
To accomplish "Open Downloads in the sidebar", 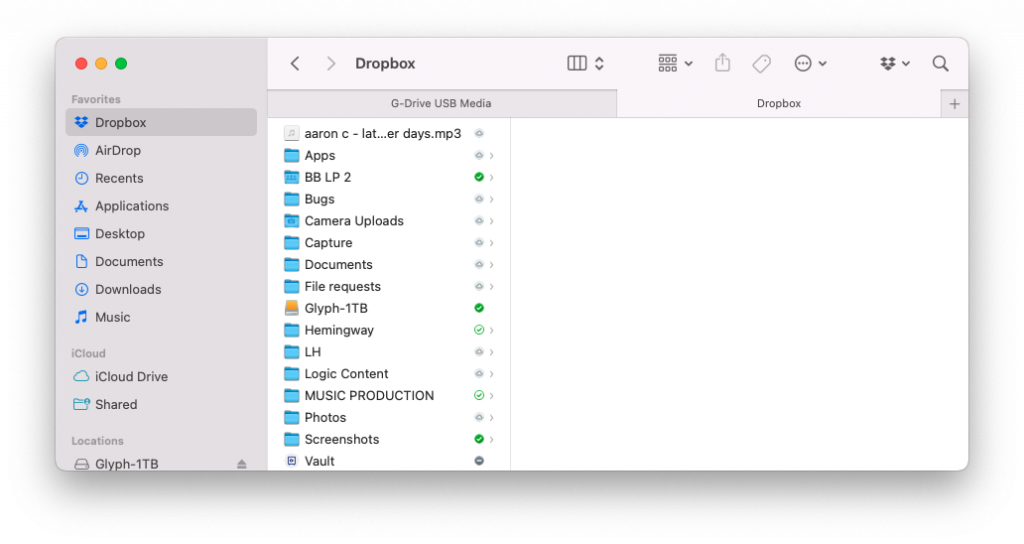I will click(x=161, y=289).
